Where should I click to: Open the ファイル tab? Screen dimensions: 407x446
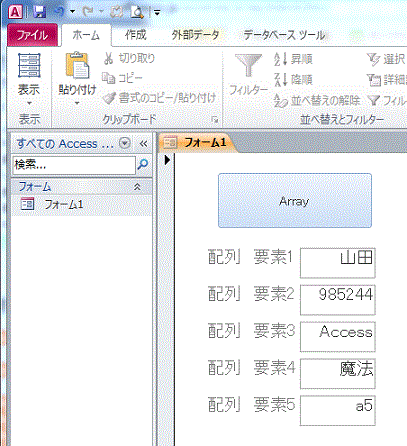click(x=32, y=35)
